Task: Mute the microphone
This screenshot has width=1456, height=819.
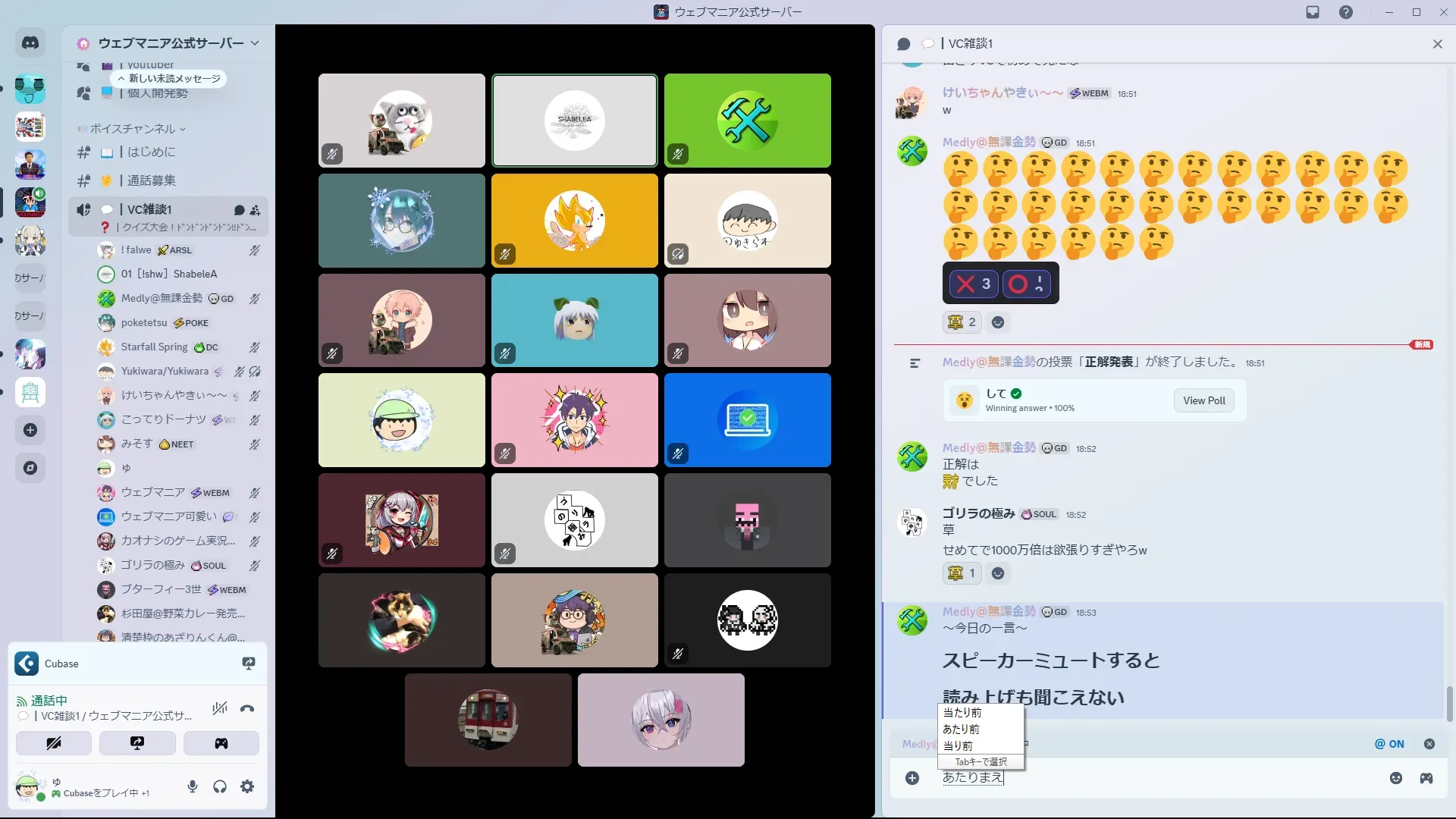Action: coord(193,786)
